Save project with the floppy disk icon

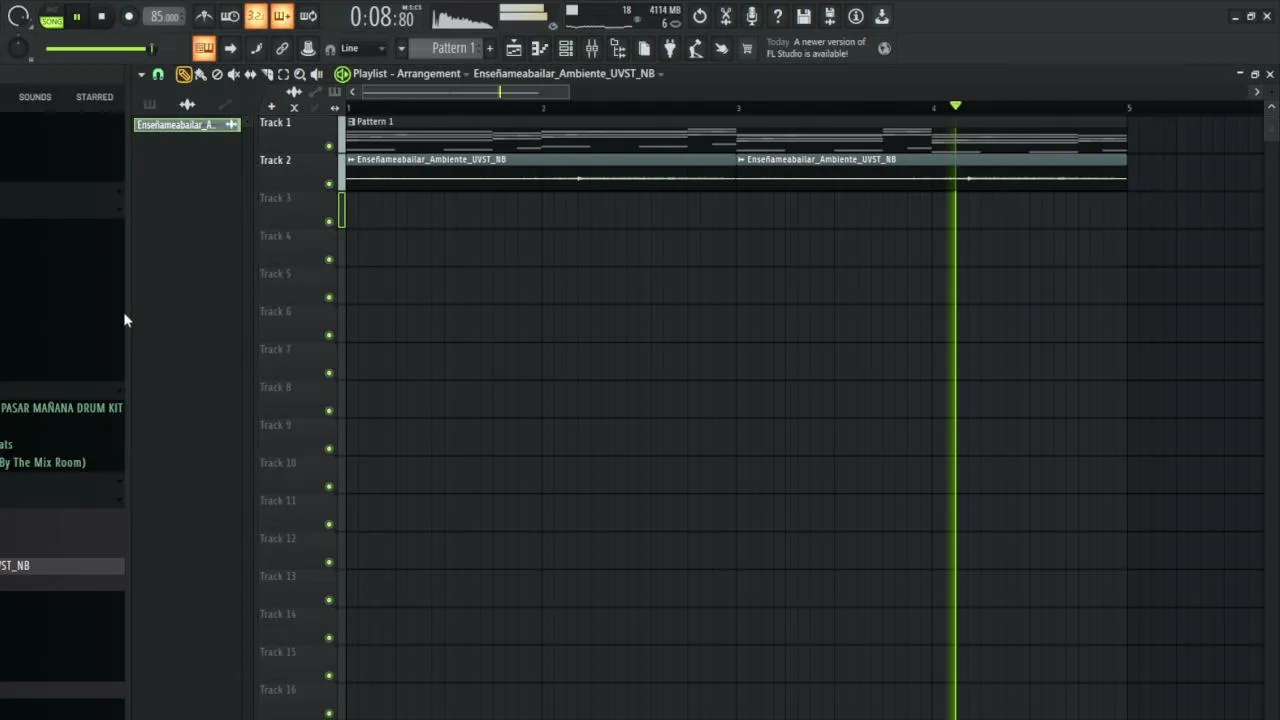[804, 16]
